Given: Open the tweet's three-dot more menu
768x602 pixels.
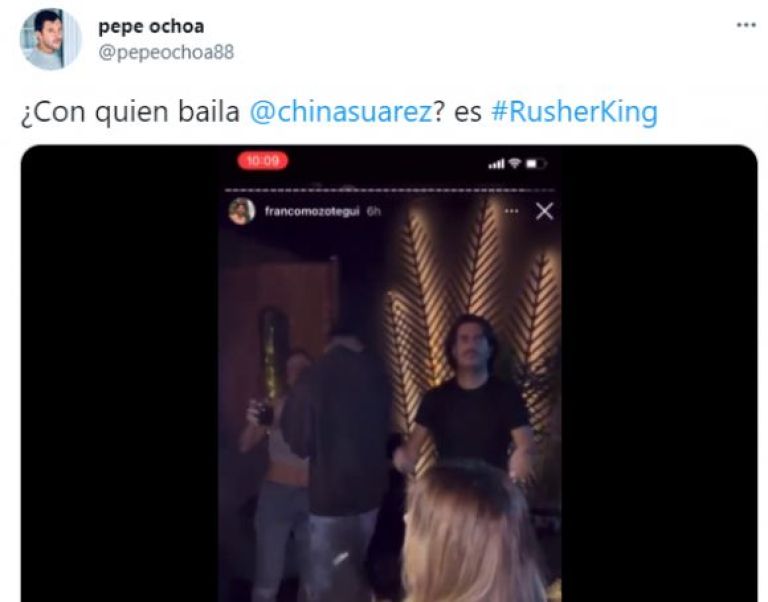Looking at the screenshot, I should 746,25.
